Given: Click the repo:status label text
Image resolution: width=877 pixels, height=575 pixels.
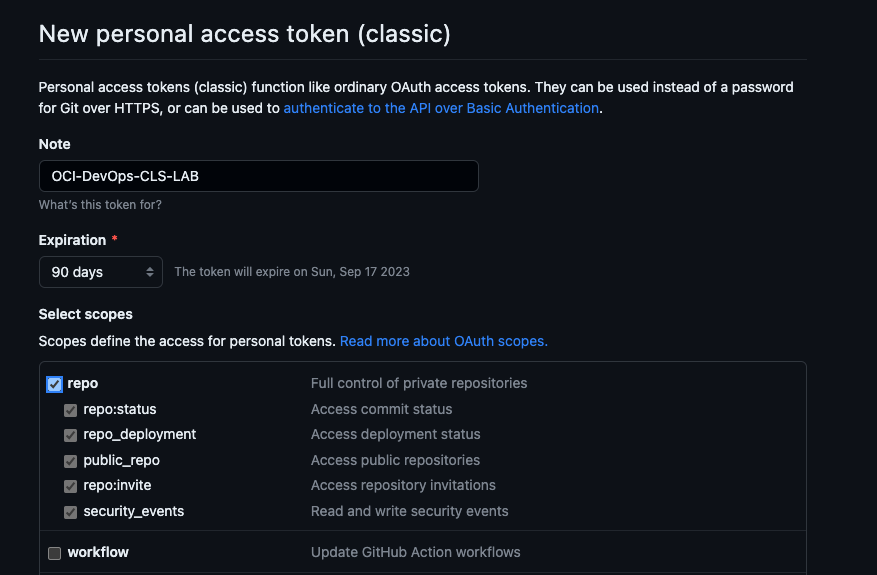Looking at the screenshot, I should [120, 409].
